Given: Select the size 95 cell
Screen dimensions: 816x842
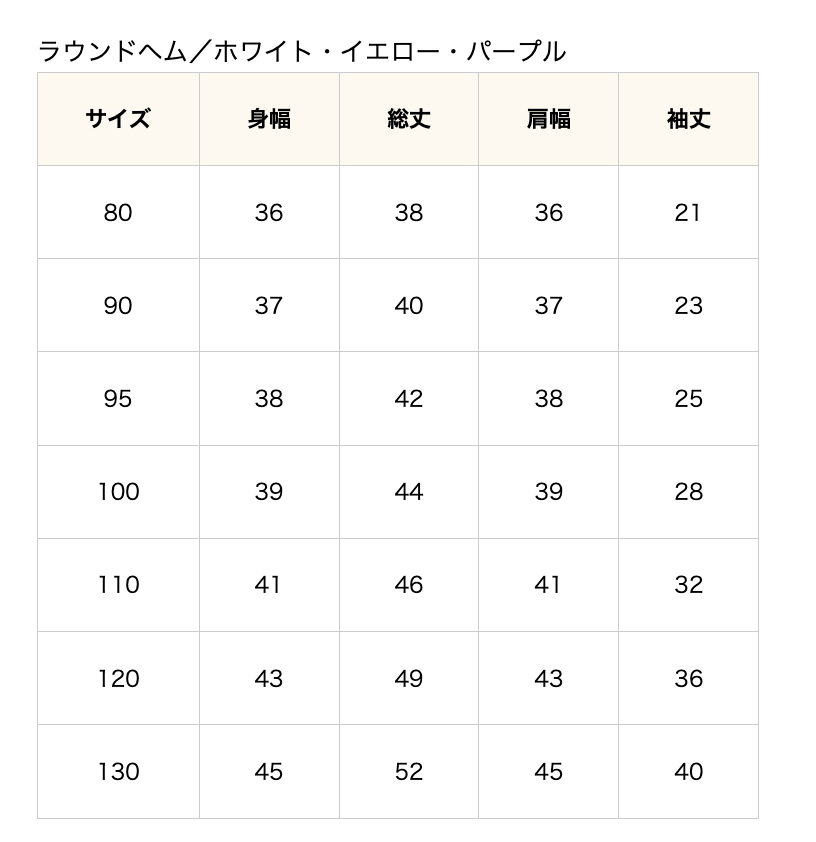Looking at the screenshot, I should (x=118, y=398).
